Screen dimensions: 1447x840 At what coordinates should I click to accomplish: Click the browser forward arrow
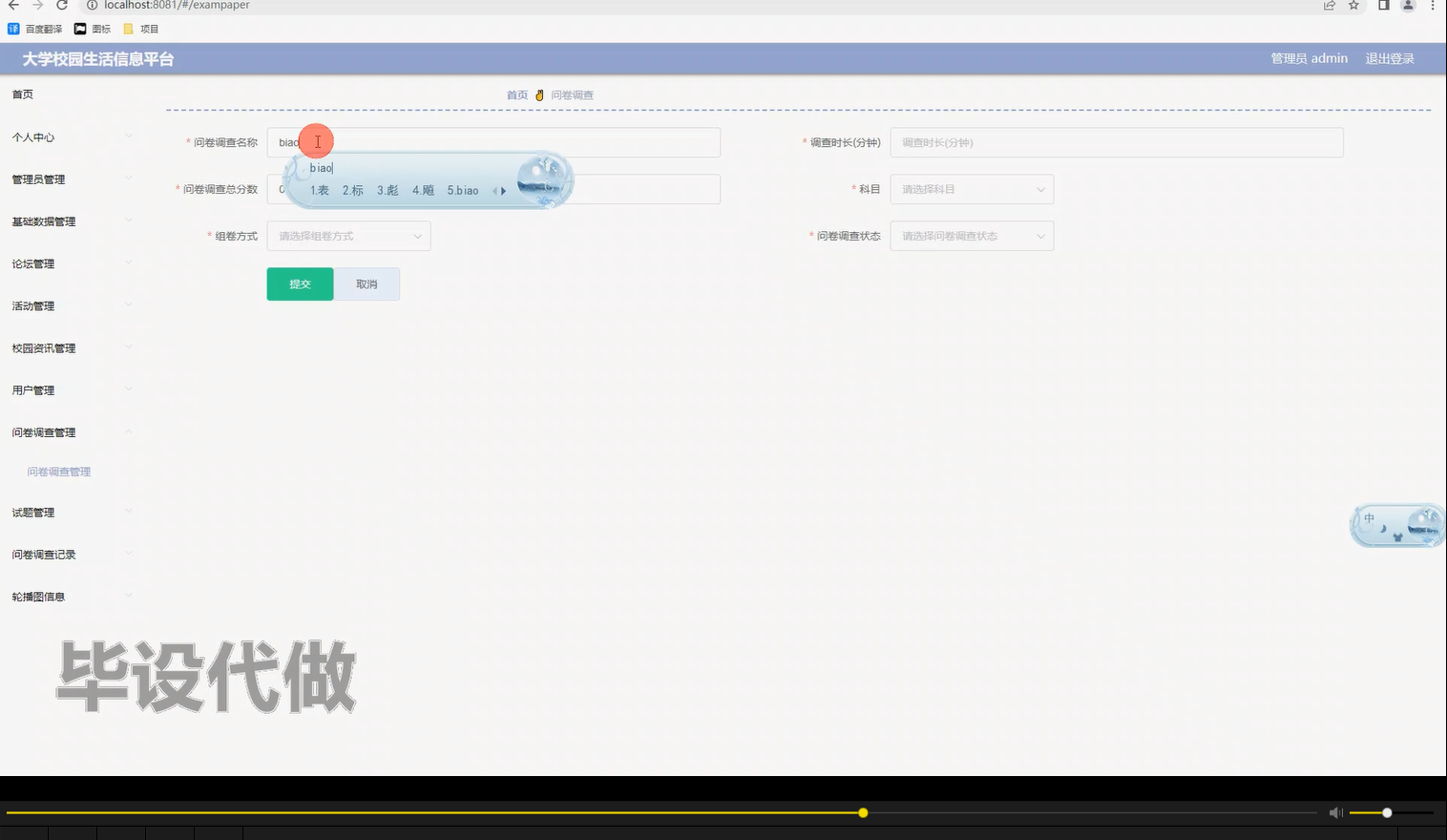pyautogui.click(x=38, y=5)
